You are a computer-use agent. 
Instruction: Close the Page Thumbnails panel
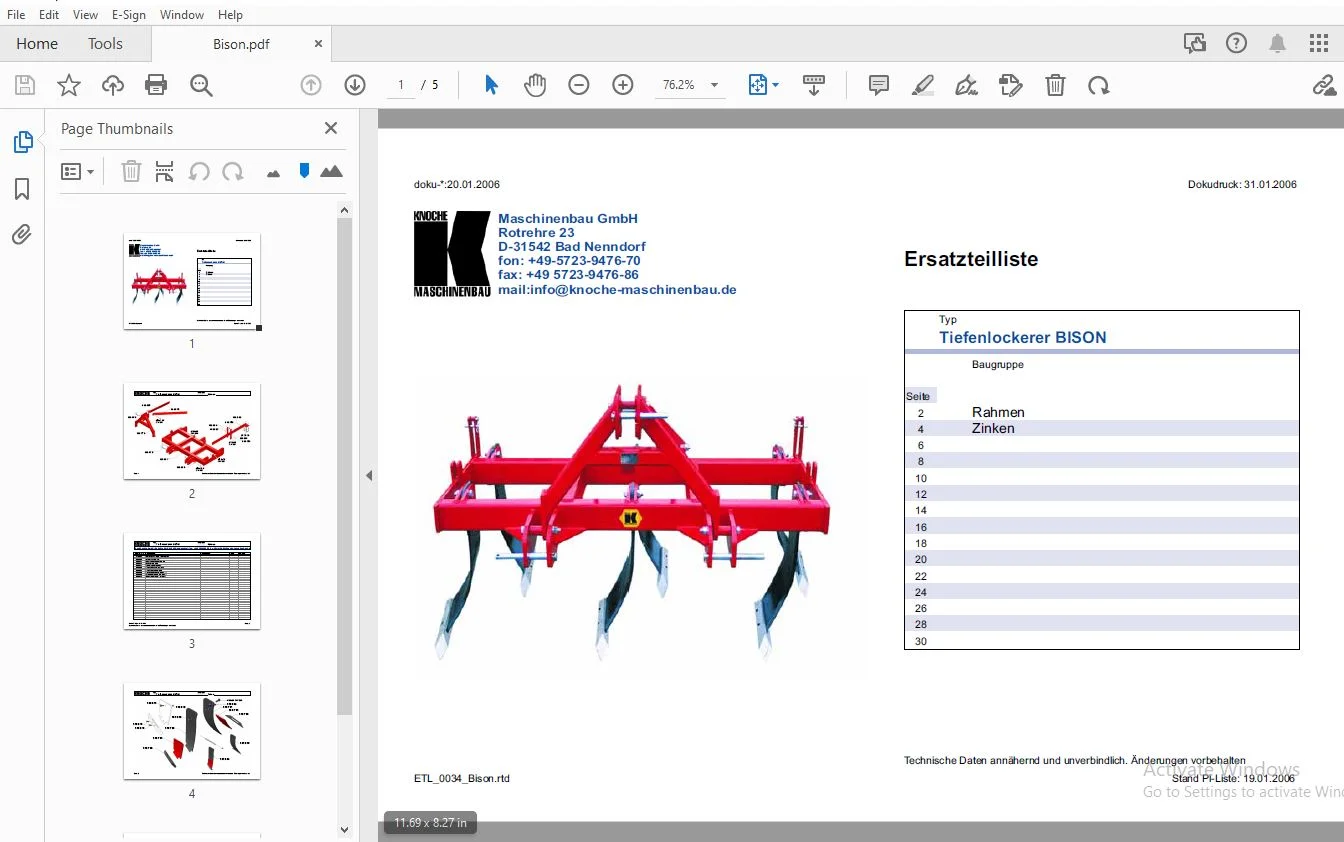(x=331, y=128)
